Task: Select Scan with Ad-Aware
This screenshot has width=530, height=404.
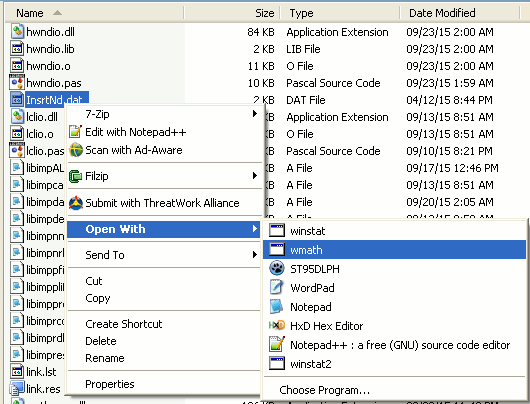Action: [165, 150]
